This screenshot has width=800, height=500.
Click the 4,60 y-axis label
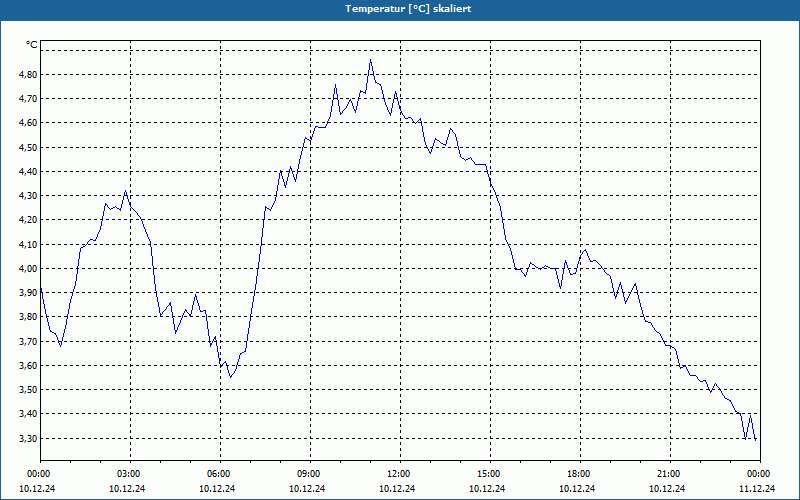[x=29, y=123]
